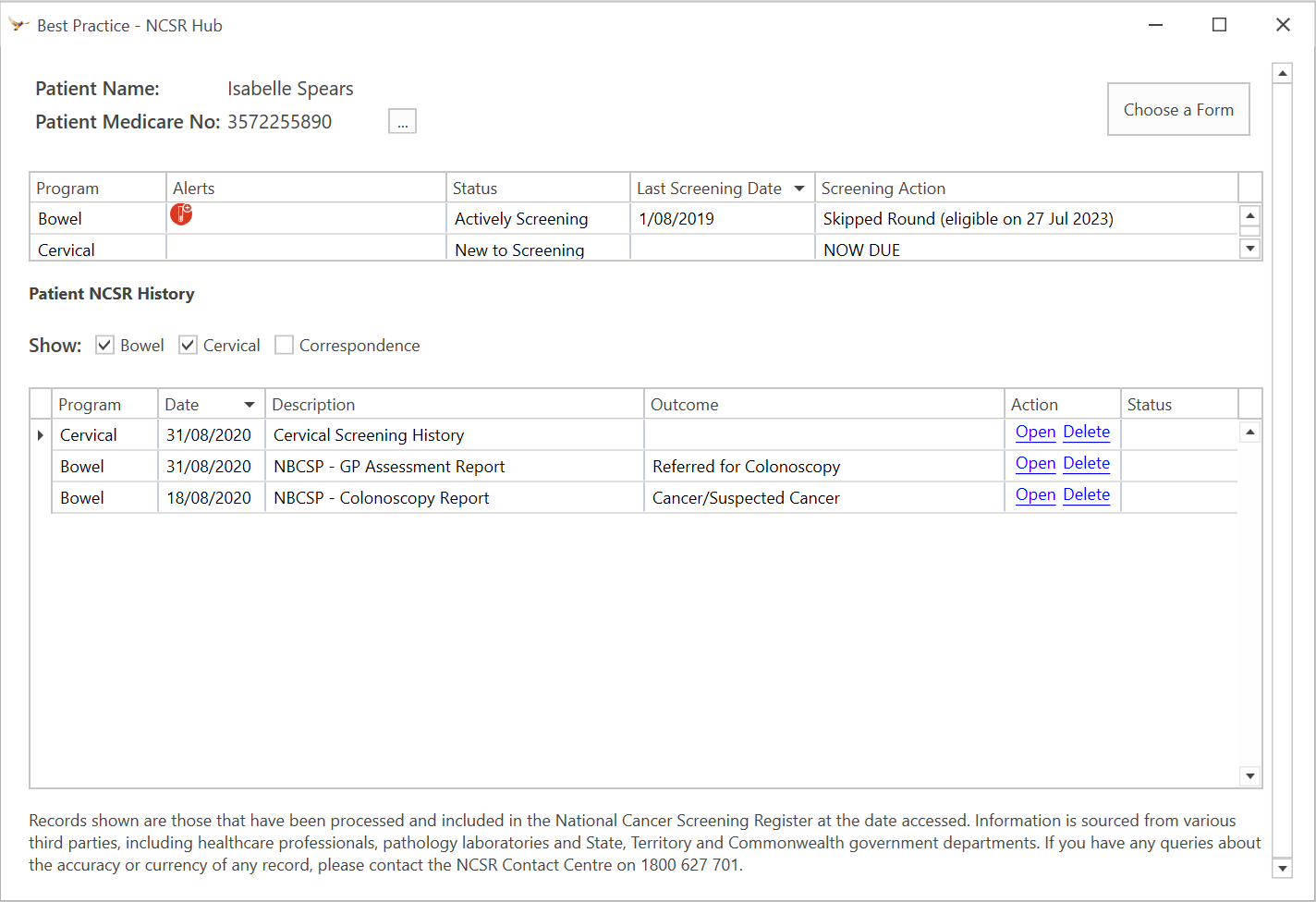Click the Choose a Form button
The width and height of the screenshot is (1316, 902).
(x=1178, y=109)
